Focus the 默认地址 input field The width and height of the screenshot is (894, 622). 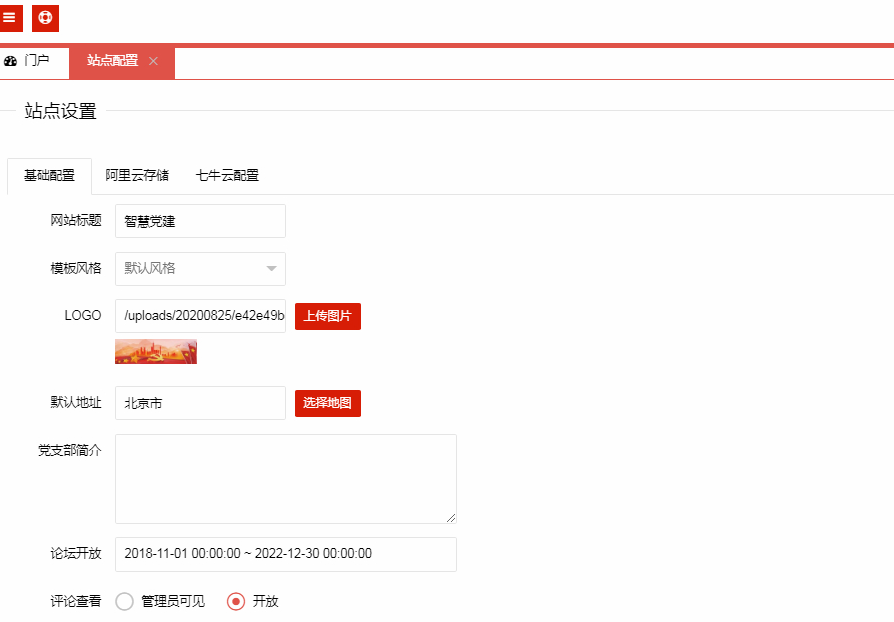pyautogui.click(x=200, y=404)
